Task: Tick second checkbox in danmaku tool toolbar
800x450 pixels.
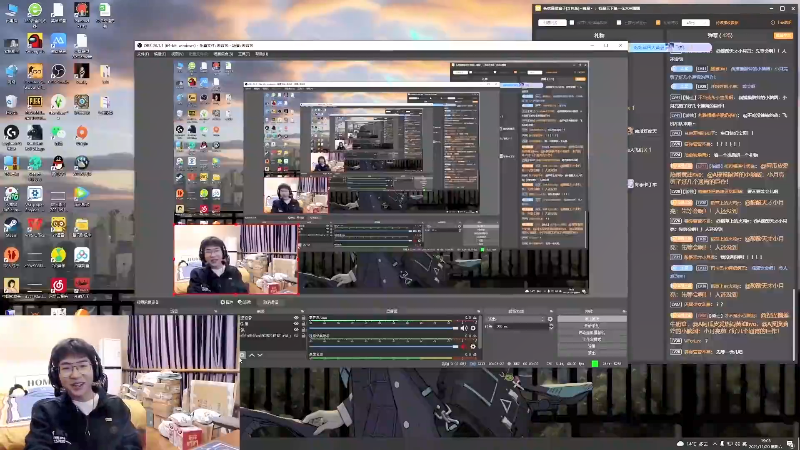Action: tap(619, 22)
